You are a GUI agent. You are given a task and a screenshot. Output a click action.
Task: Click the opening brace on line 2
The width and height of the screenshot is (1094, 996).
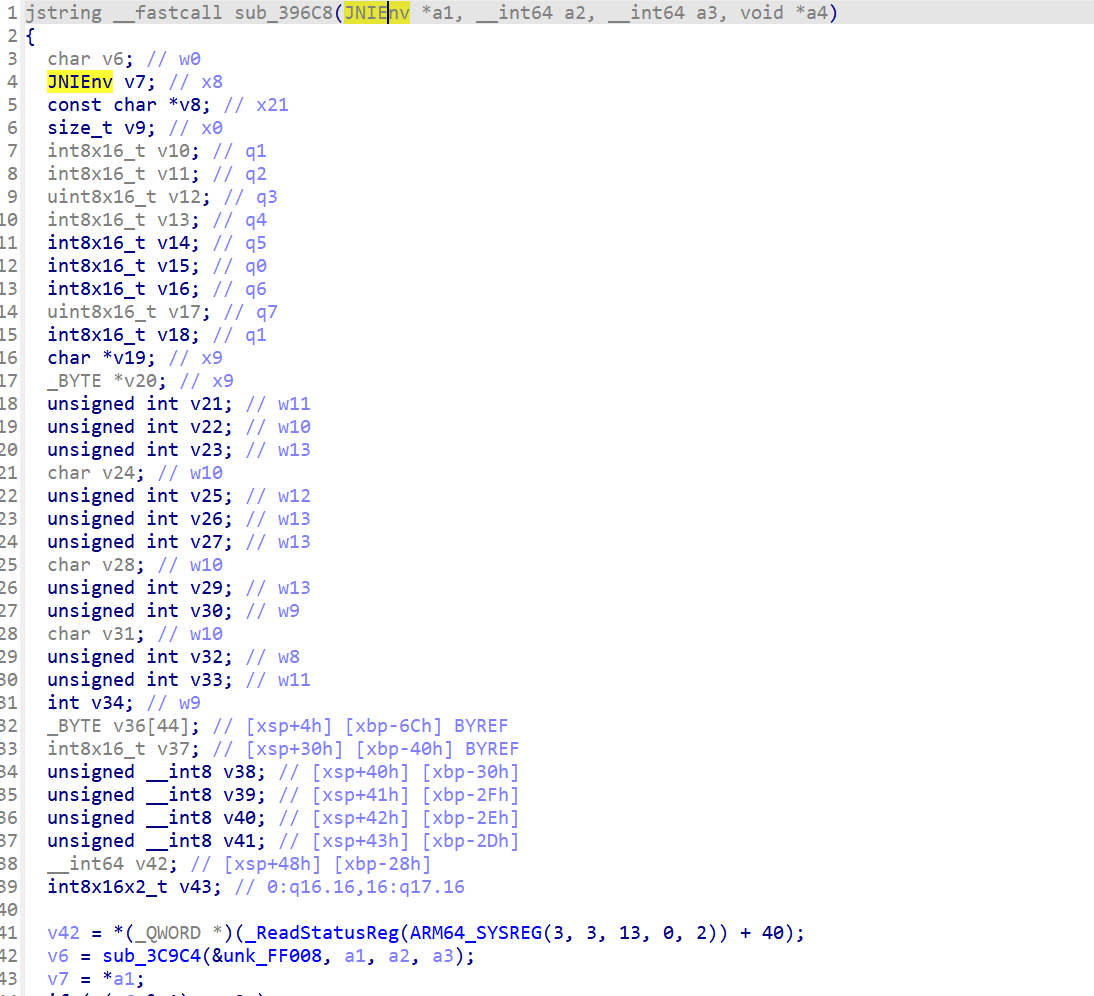(30, 36)
